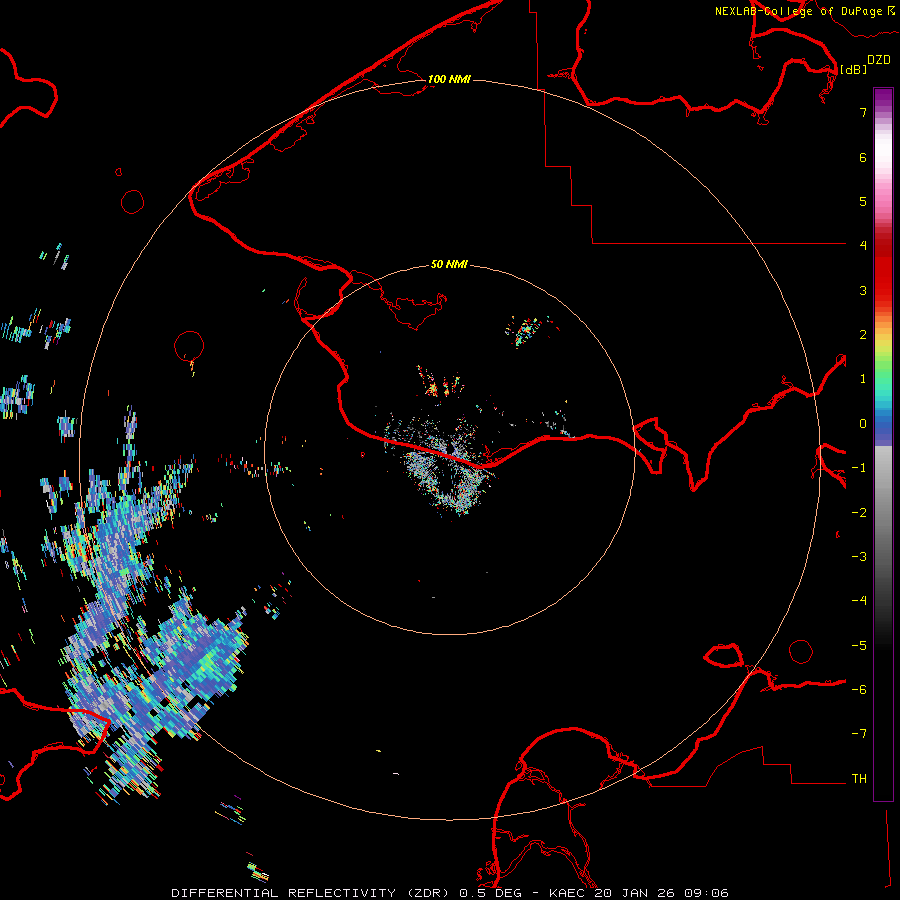Image resolution: width=900 pixels, height=900 pixels.
Task: Click the color scale value -5
Action: [859, 646]
